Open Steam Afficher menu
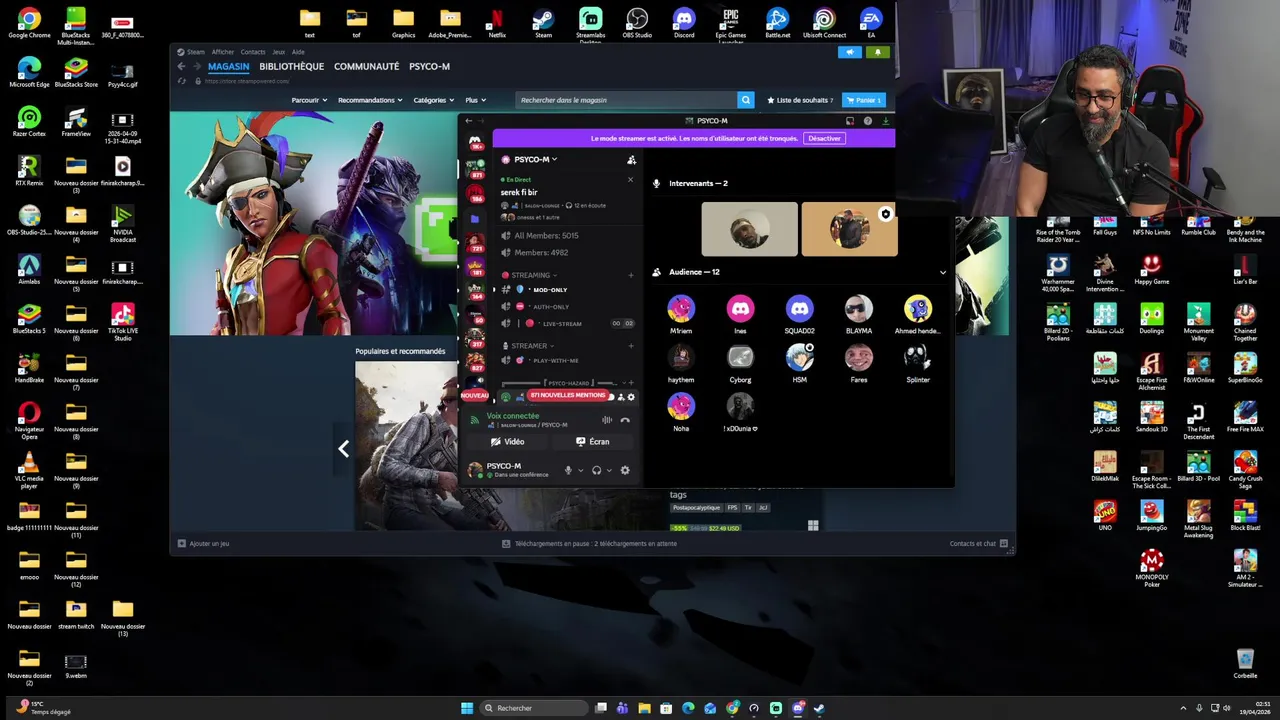1280x720 pixels. coord(222,52)
